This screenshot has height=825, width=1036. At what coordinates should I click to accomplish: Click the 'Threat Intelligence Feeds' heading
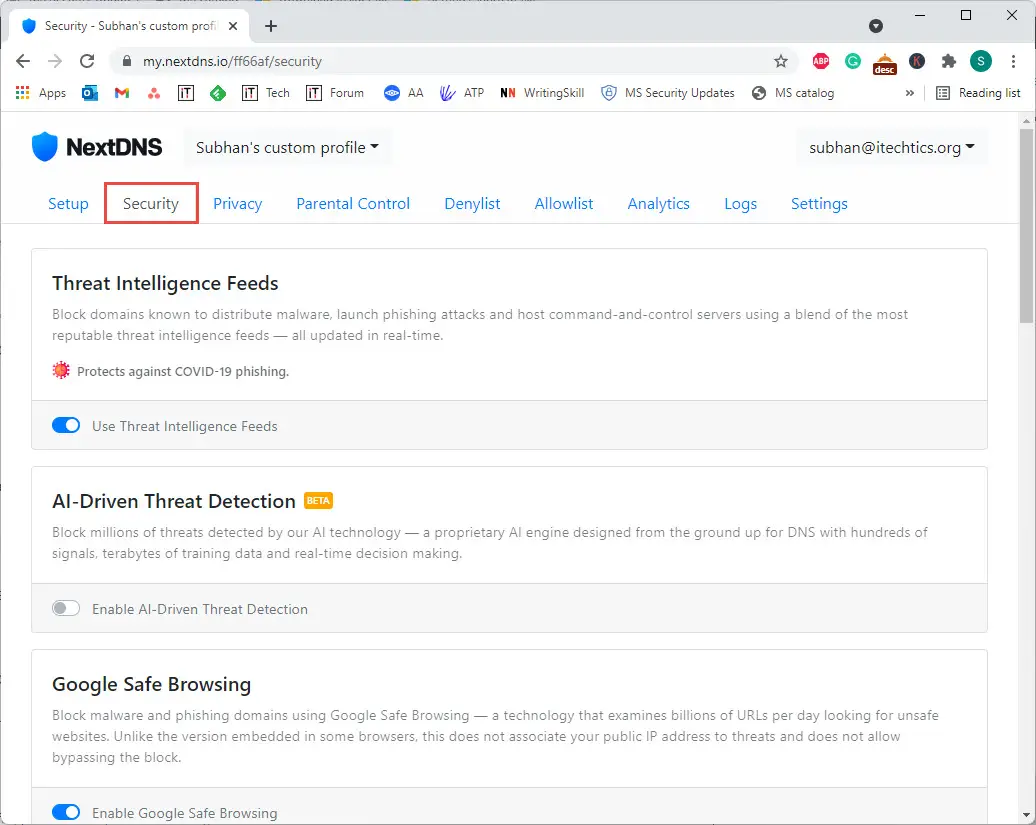[165, 283]
